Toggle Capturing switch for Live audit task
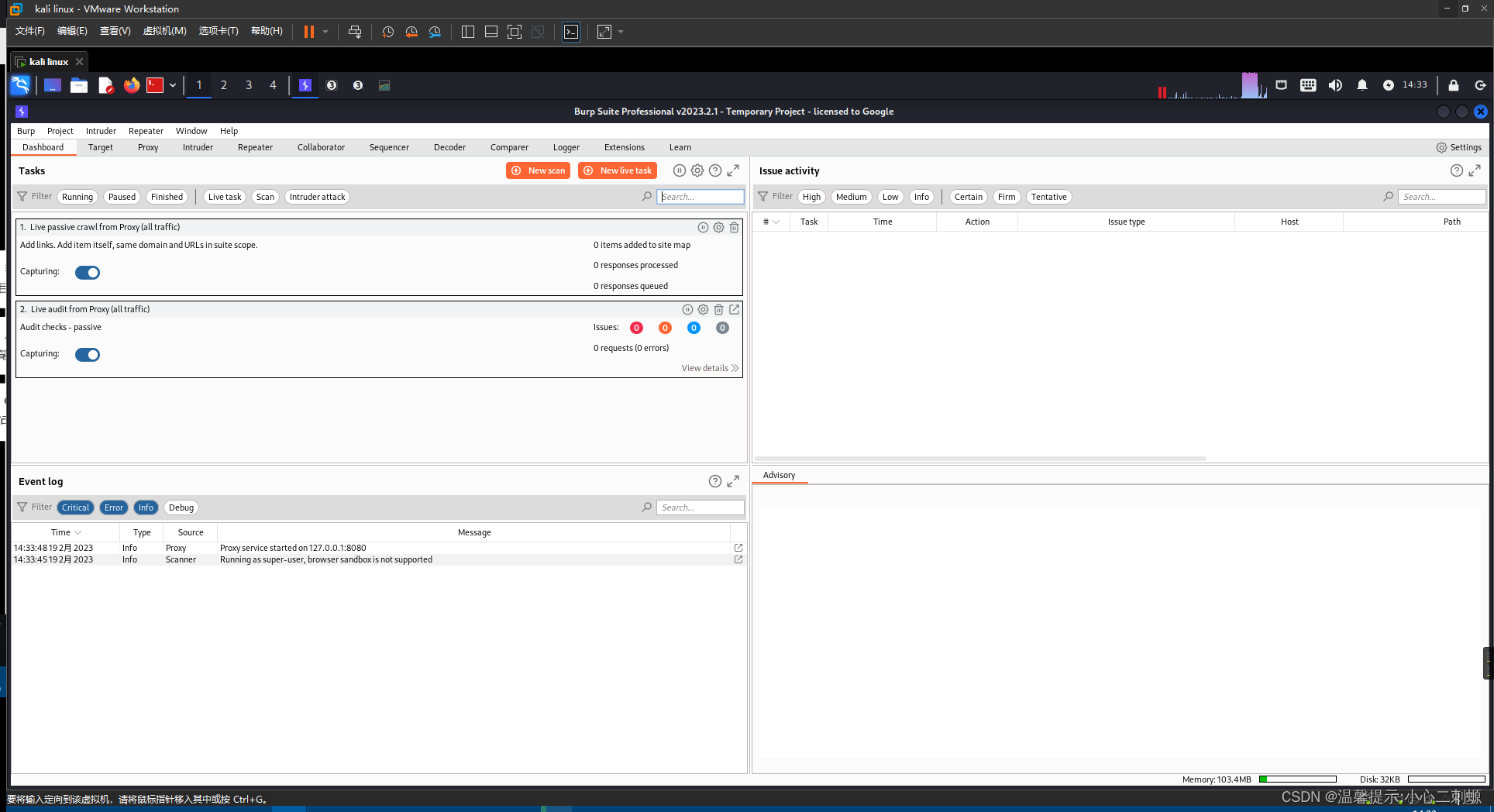1494x812 pixels. tap(88, 355)
